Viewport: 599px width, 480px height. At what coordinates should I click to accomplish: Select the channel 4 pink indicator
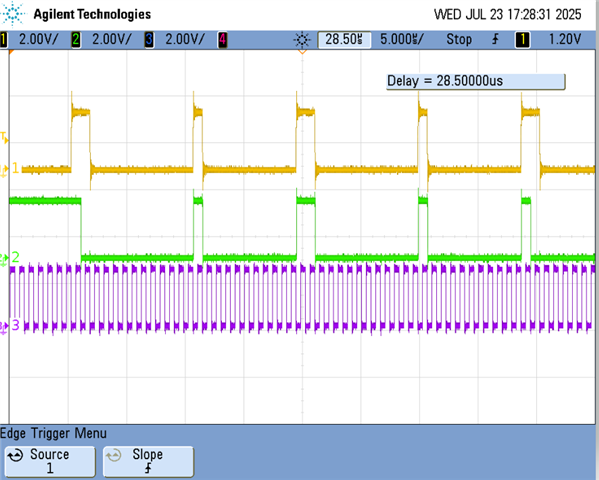(x=222, y=40)
